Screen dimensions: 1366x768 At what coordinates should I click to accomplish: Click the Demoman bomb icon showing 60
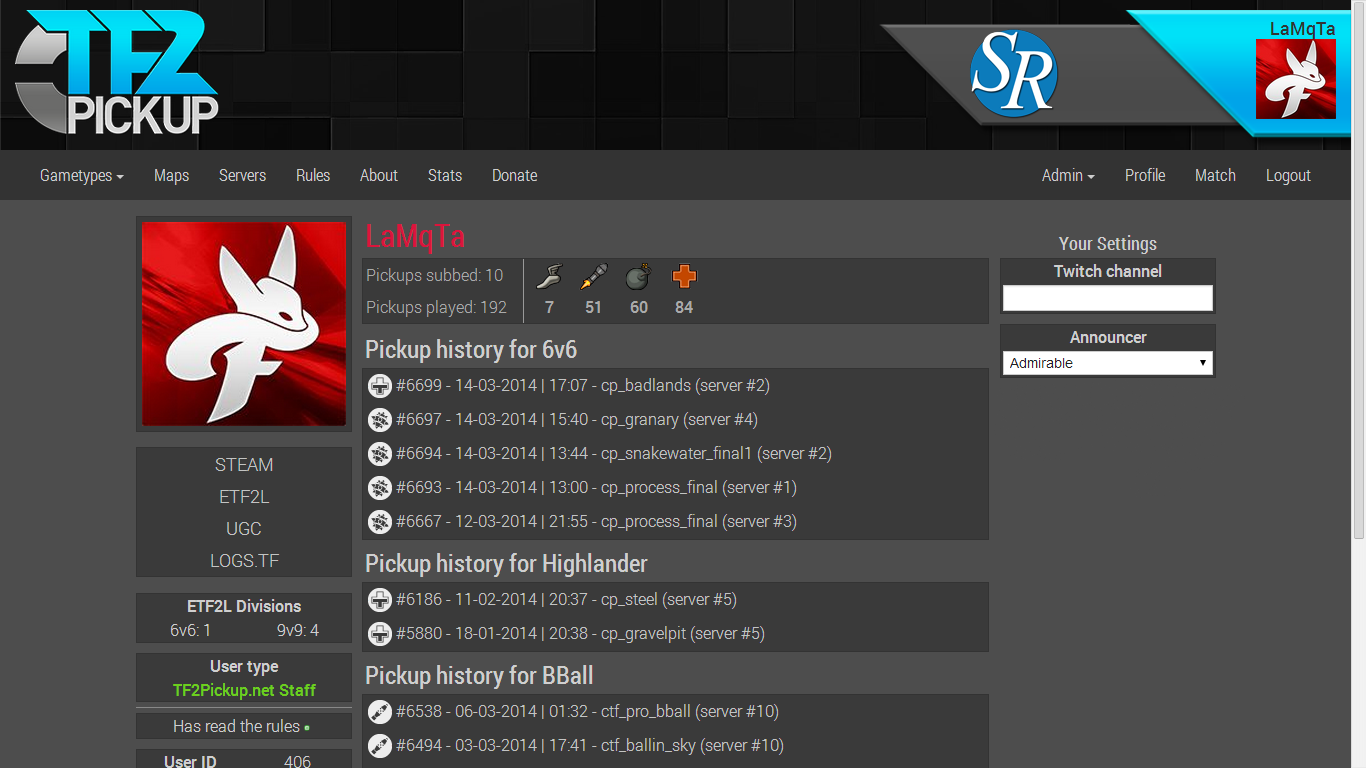coord(638,277)
